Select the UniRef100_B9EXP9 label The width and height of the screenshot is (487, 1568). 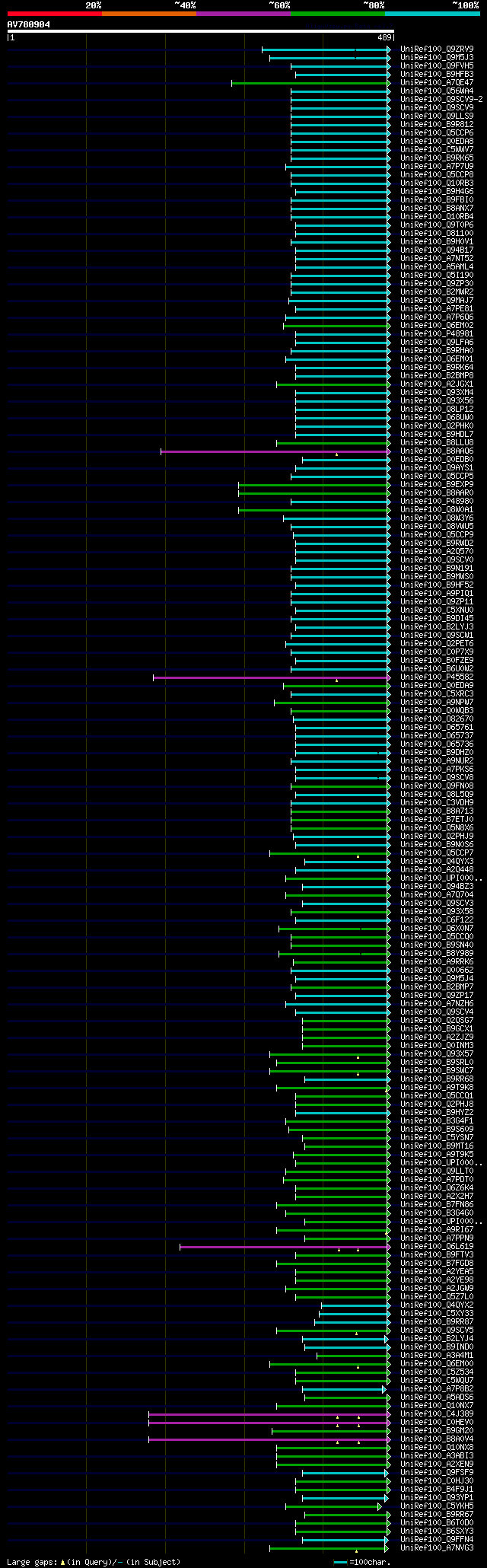pyautogui.click(x=437, y=484)
